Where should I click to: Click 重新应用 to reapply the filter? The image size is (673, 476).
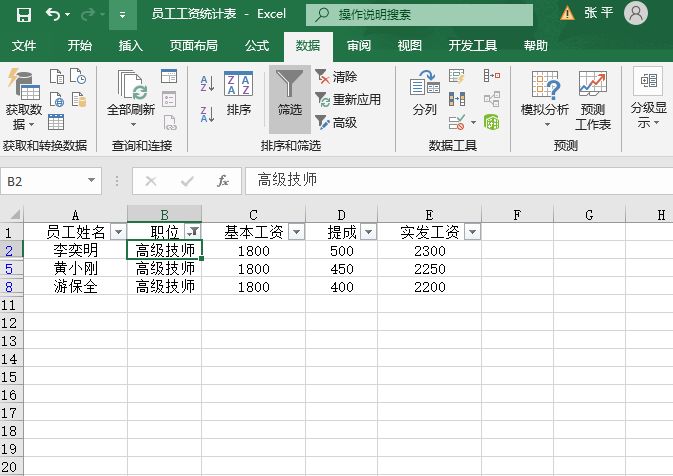click(348, 100)
